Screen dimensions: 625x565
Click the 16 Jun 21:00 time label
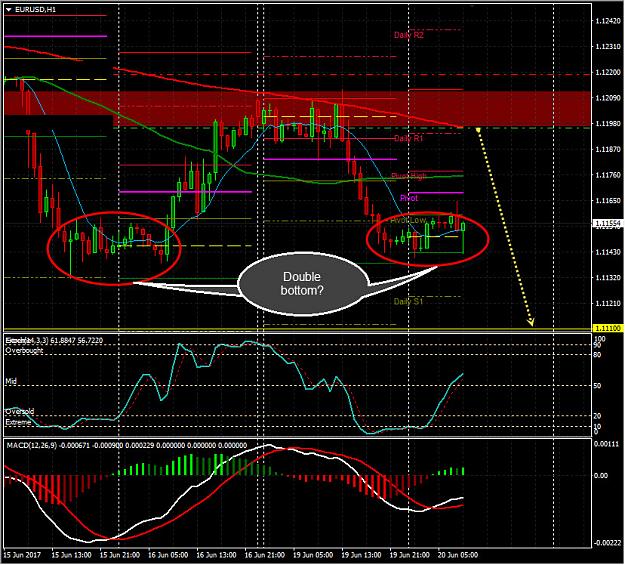tap(265, 555)
